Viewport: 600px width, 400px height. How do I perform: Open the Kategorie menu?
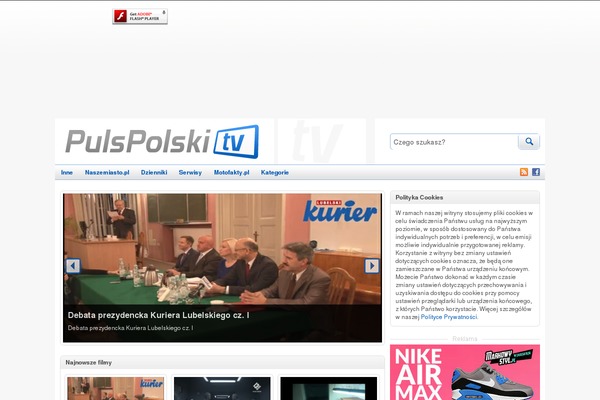click(275, 173)
